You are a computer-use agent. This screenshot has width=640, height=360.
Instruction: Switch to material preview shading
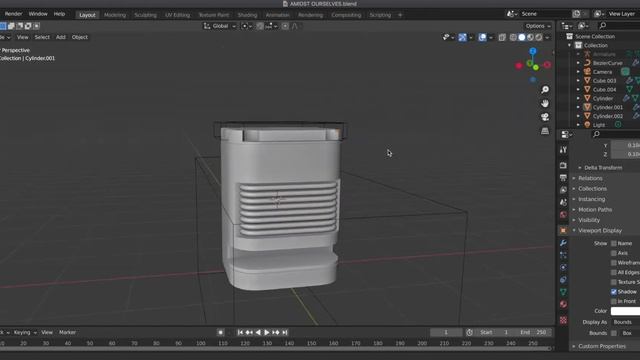[530, 37]
